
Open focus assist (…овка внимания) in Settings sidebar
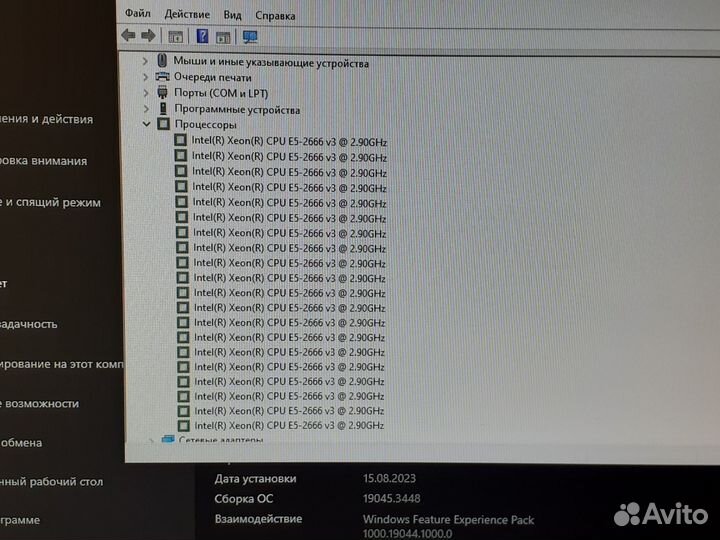(x=44, y=161)
